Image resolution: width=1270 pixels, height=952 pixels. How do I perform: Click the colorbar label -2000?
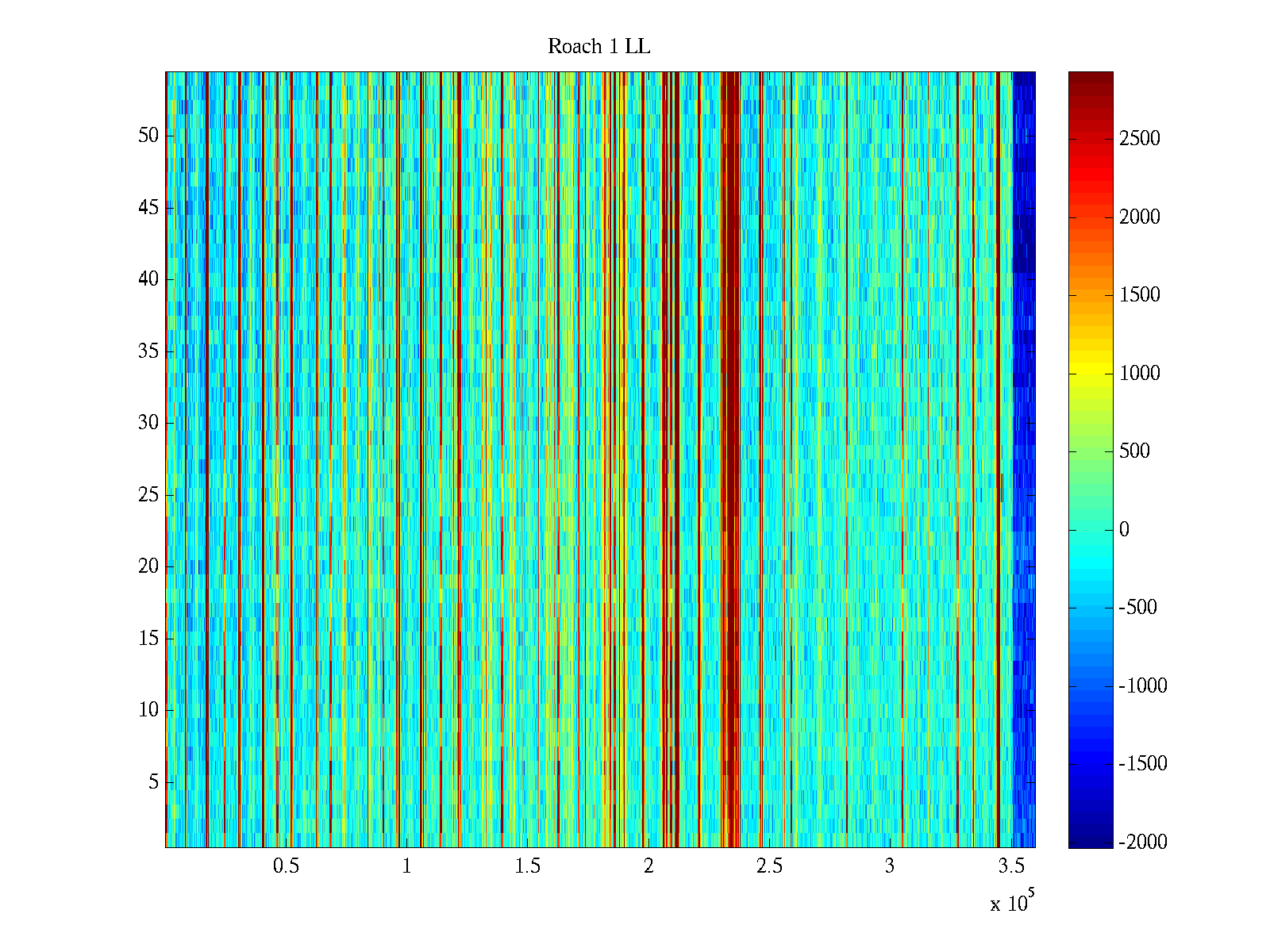coord(1142,843)
